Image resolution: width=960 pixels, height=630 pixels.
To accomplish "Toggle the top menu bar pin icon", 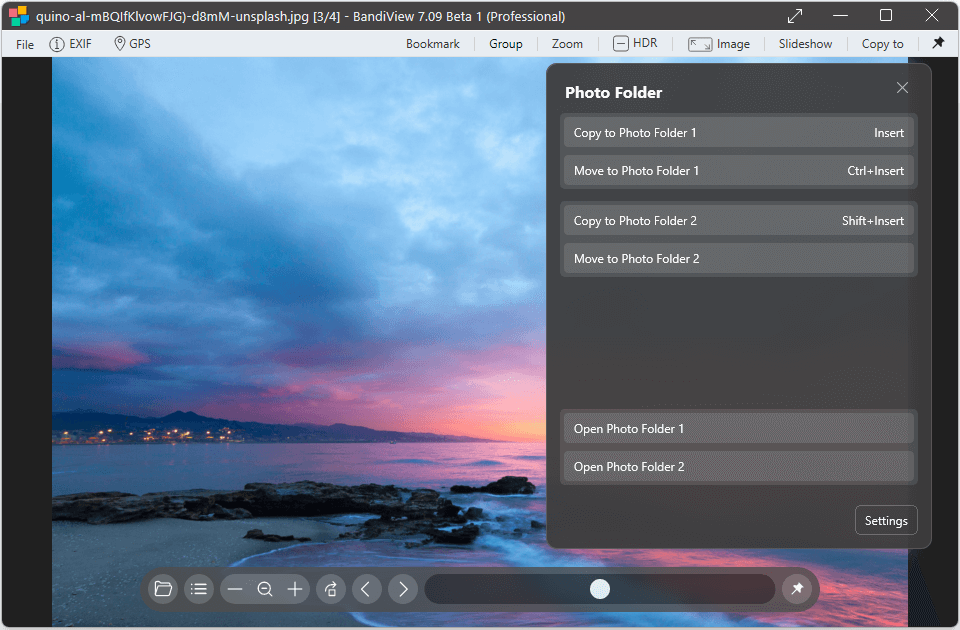I will 938,43.
